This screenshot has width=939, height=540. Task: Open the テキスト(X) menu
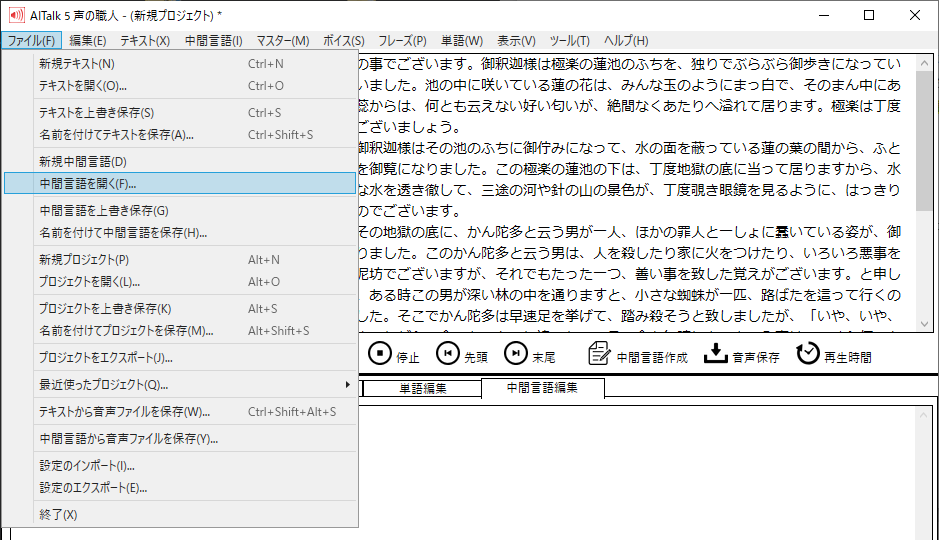[145, 41]
